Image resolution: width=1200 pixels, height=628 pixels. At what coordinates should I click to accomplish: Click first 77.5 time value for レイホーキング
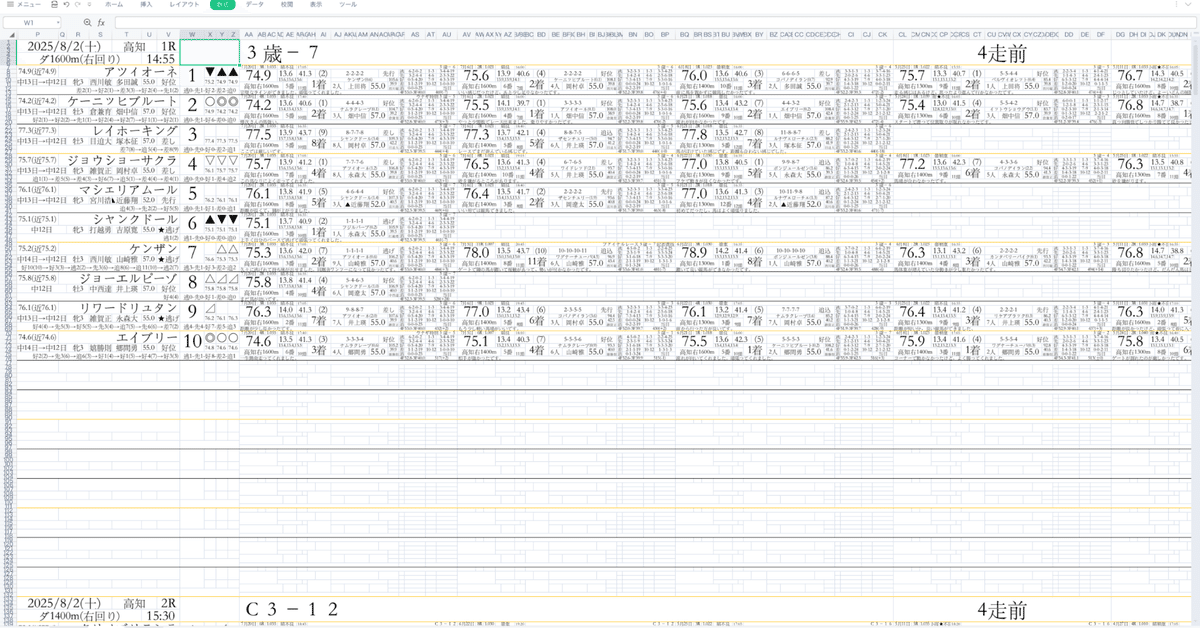click(x=258, y=134)
